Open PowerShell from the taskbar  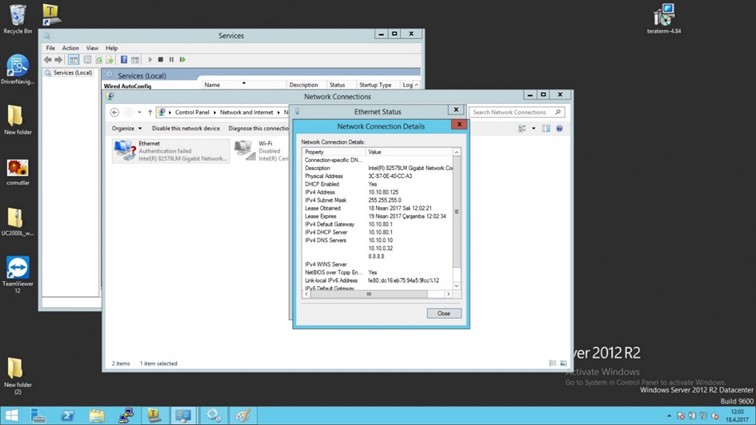coord(67,415)
